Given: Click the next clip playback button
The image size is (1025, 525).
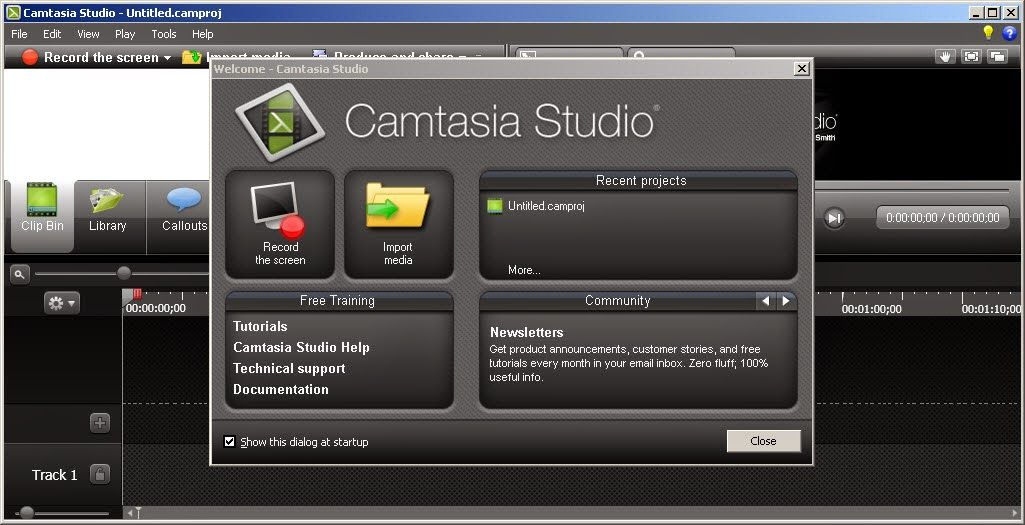Looking at the screenshot, I should pyautogui.click(x=833, y=218).
